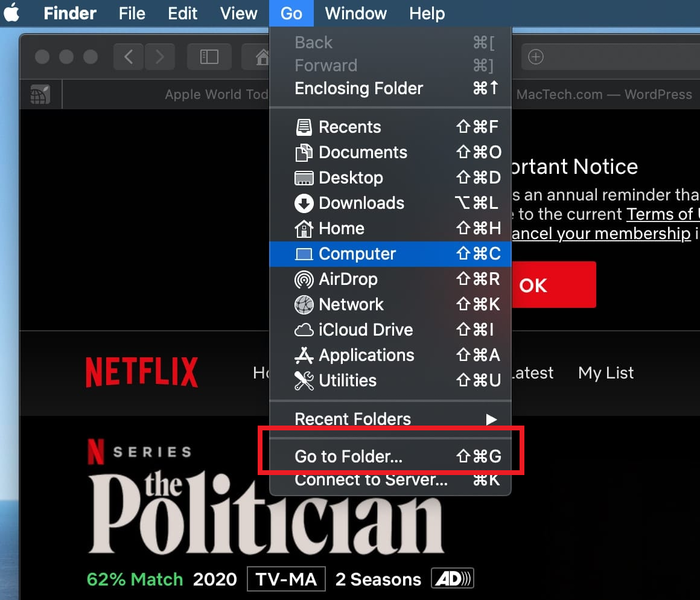The width and height of the screenshot is (700, 600).
Task: Click Safari home toolbar icon
Action: 261,57
